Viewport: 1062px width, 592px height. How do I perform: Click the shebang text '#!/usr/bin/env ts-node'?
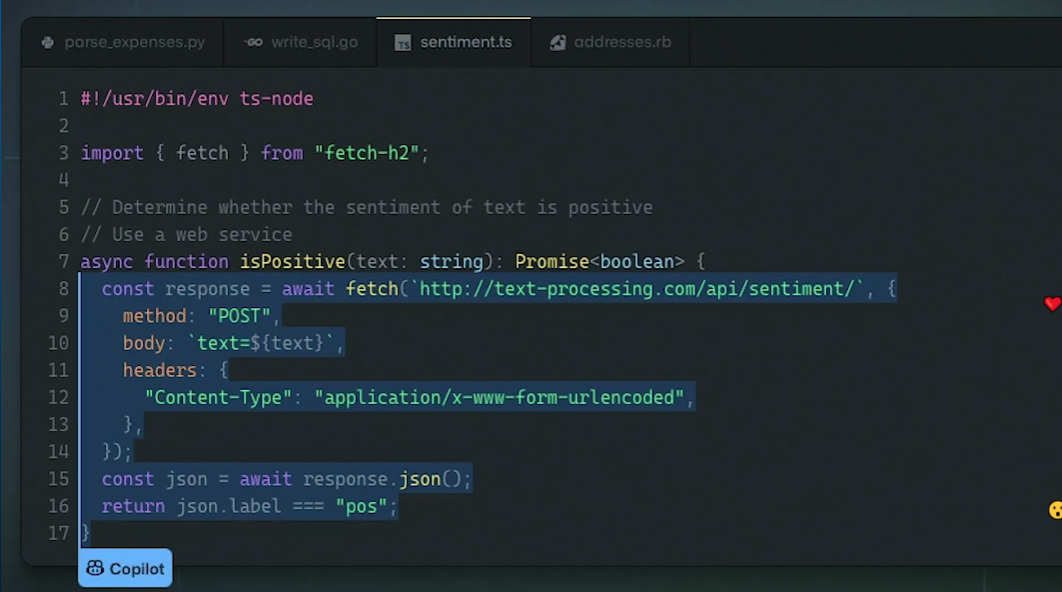point(197,99)
